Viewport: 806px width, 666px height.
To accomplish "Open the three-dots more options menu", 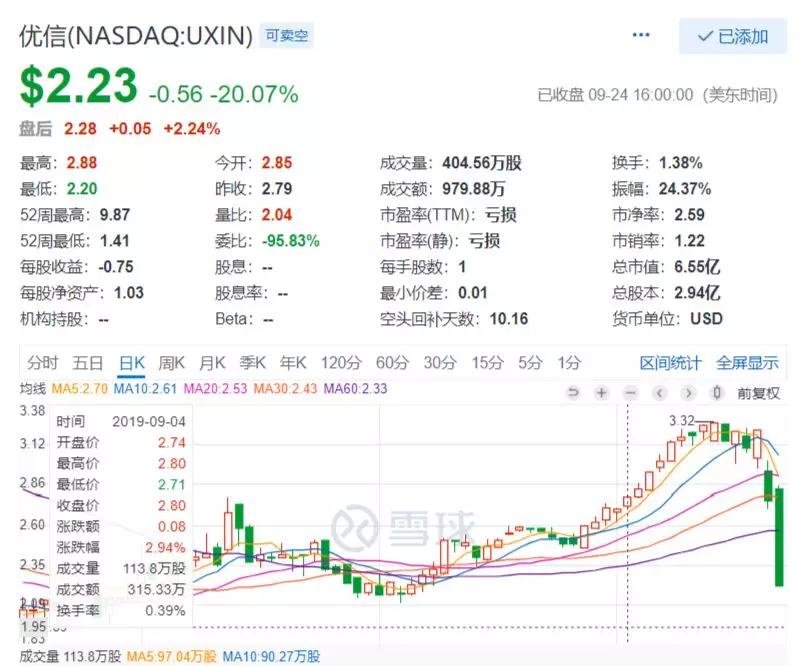I will [640, 35].
